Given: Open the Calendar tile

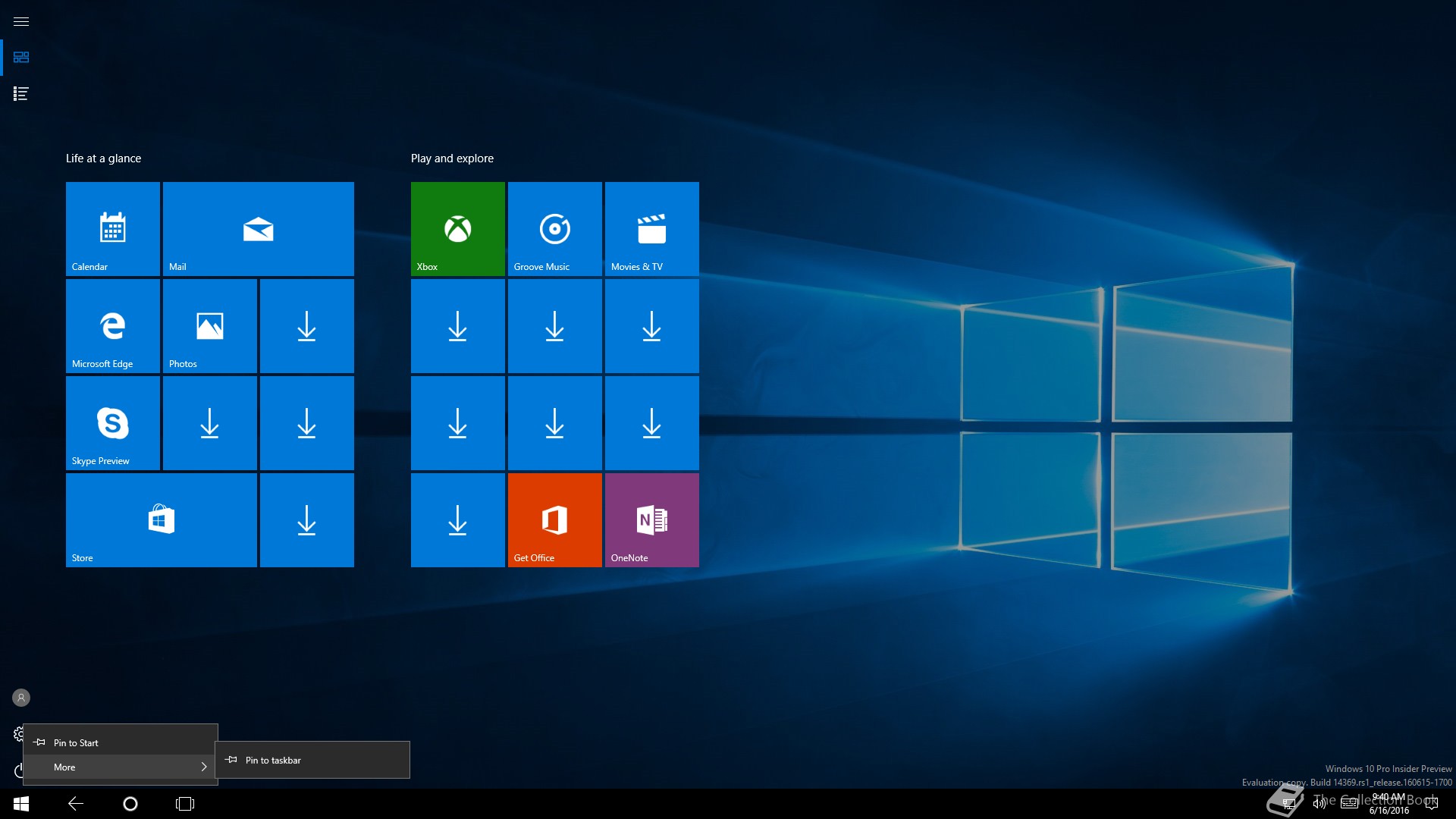Looking at the screenshot, I should click(113, 229).
